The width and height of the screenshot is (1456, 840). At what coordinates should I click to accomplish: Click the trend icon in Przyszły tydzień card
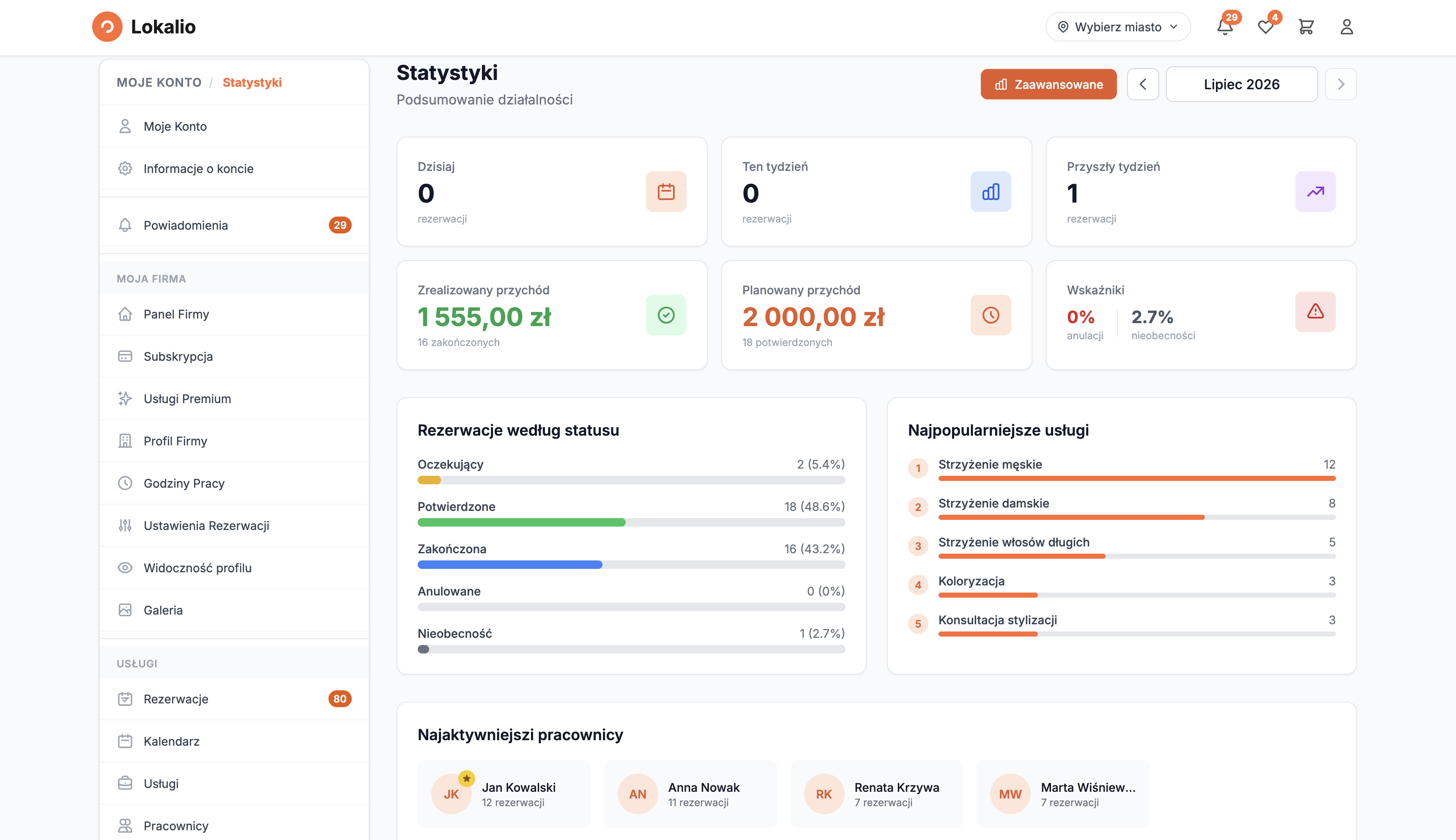point(1315,192)
